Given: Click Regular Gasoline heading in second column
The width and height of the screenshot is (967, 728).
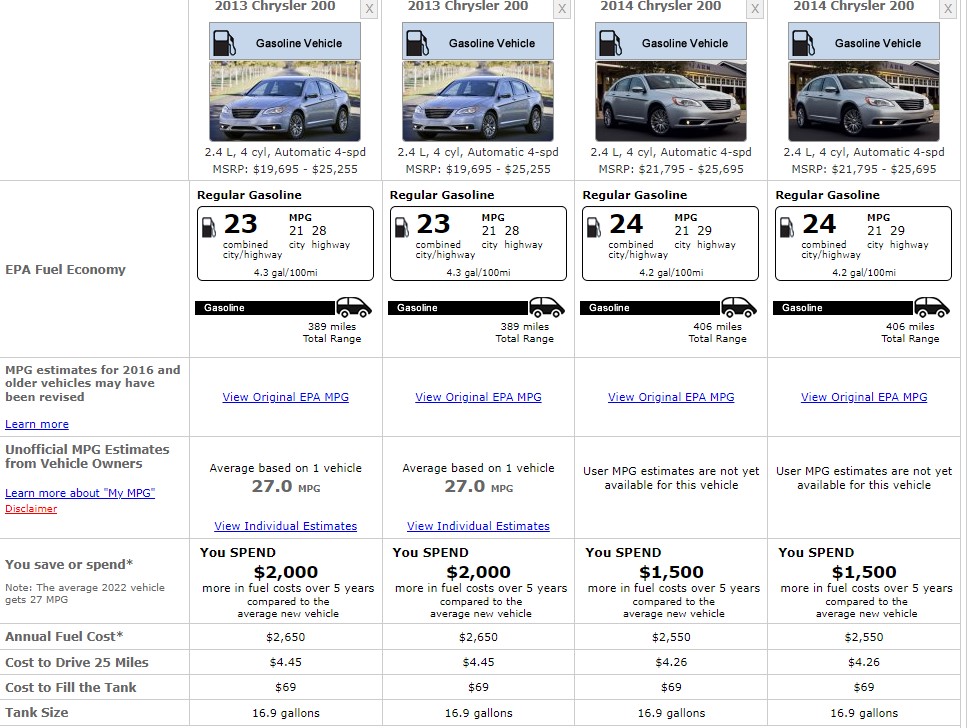Looking at the screenshot, I should 442,195.
